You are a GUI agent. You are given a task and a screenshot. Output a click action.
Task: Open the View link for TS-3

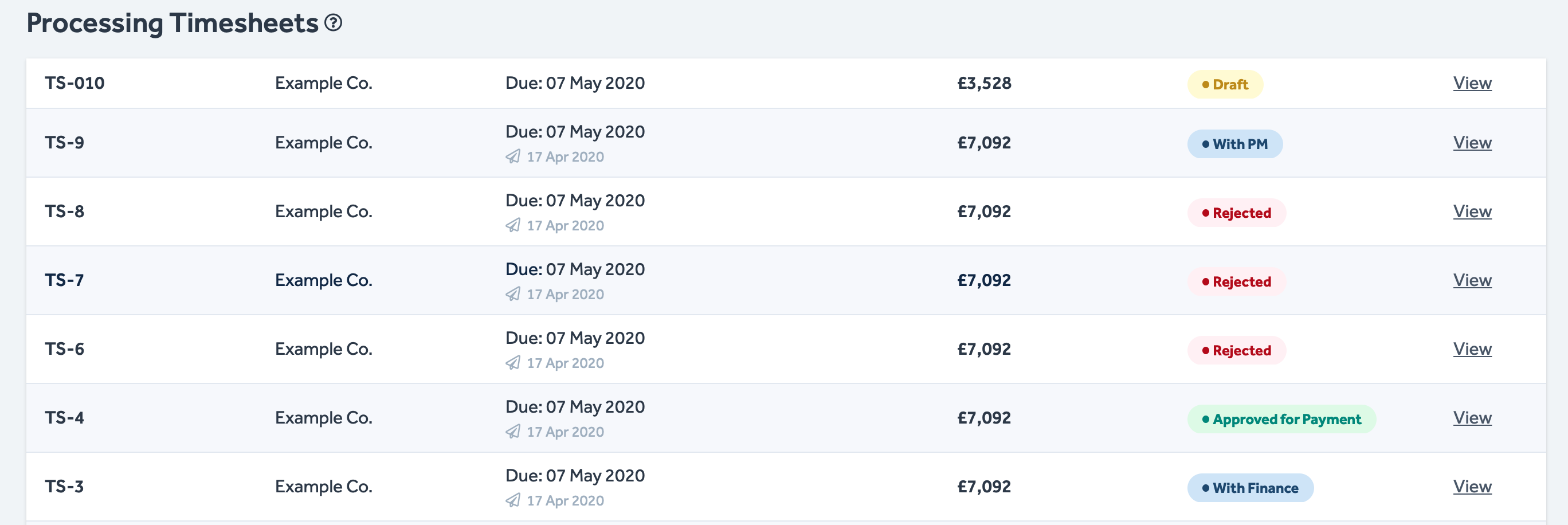1472,487
